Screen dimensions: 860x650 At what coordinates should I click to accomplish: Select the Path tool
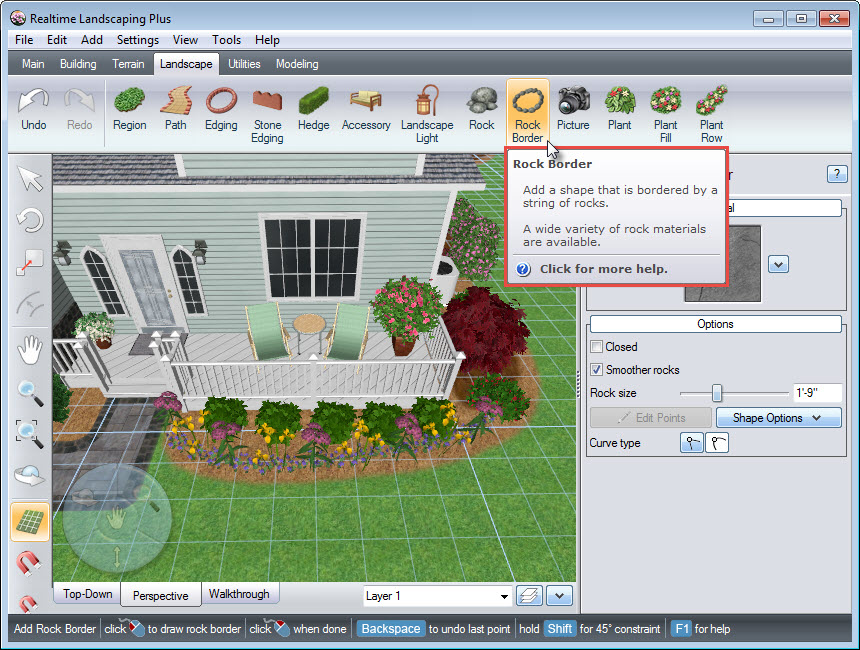(x=176, y=110)
